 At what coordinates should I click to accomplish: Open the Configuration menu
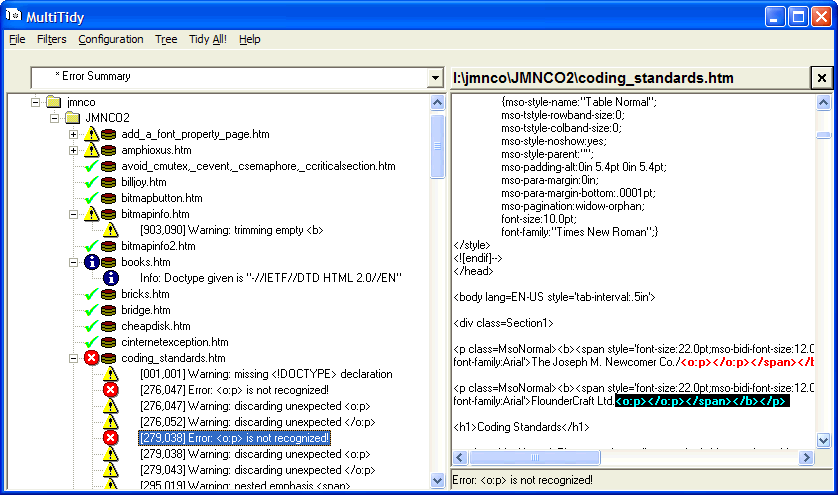tap(111, 39)
